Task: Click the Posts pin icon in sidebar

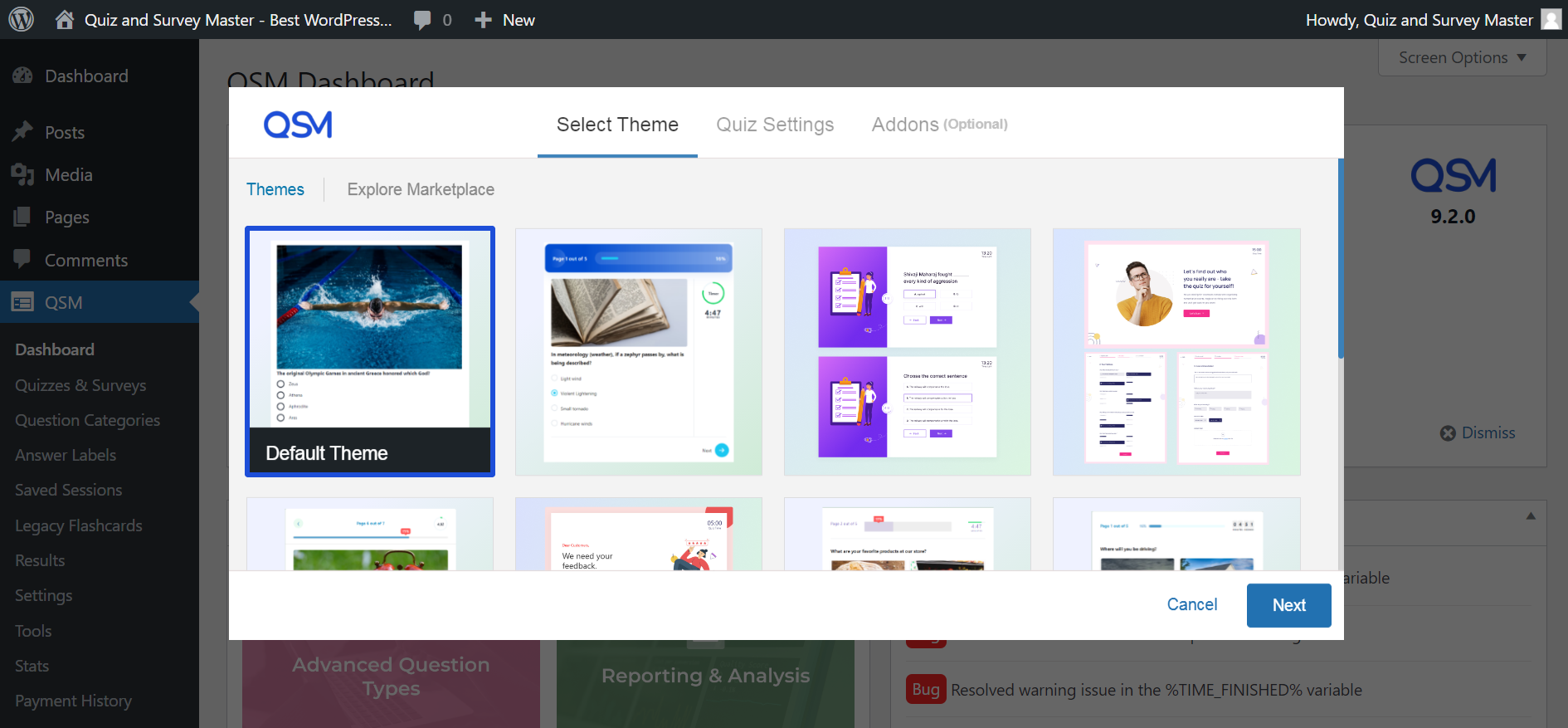Action: (22, 132)
